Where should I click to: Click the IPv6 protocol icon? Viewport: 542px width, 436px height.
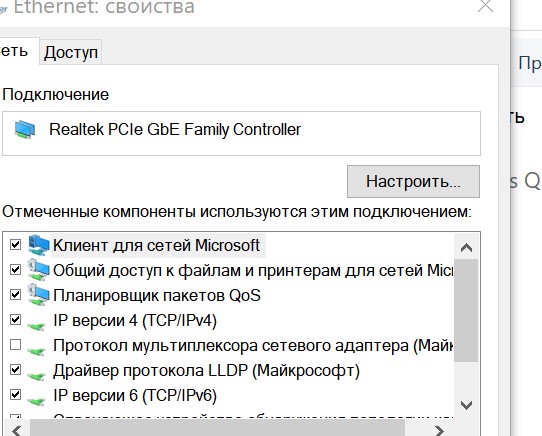coord(36,400)
